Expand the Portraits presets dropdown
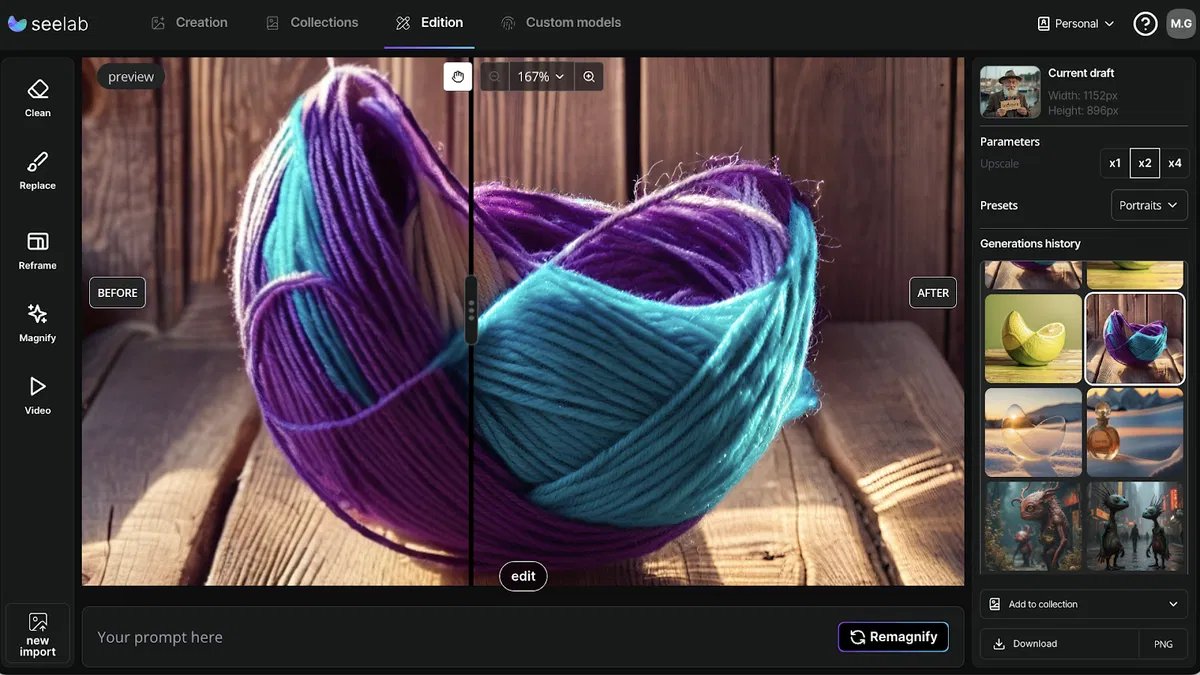 pyautogui.click(x=1149, y=205)
